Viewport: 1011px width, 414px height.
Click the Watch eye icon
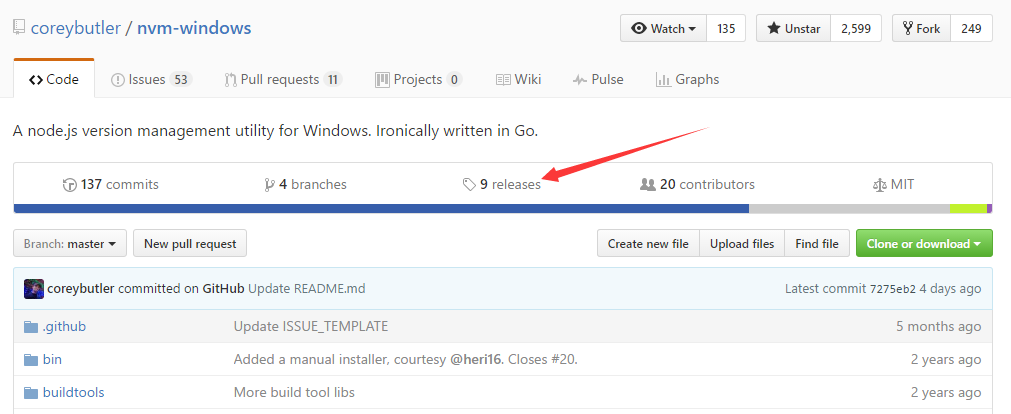pos(640,28)
